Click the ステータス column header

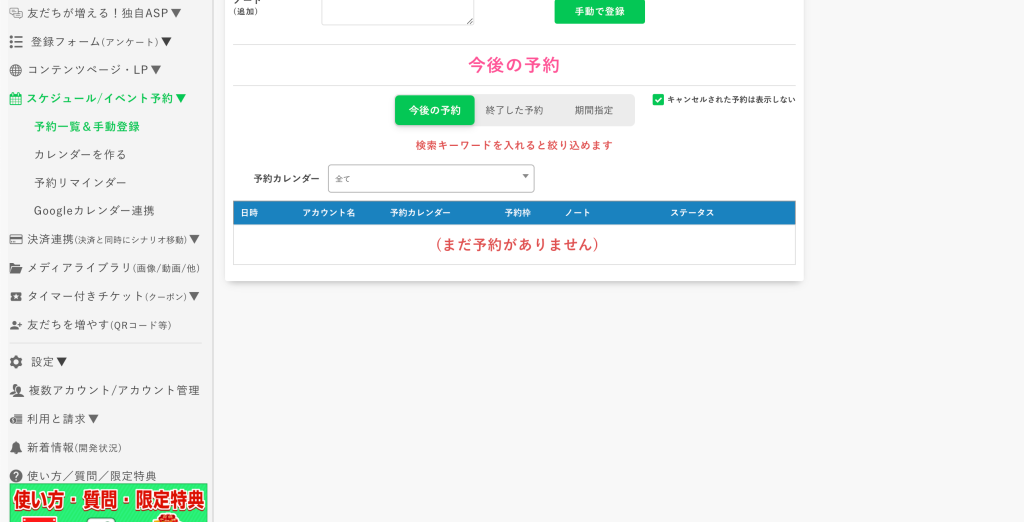coord(692,213)
